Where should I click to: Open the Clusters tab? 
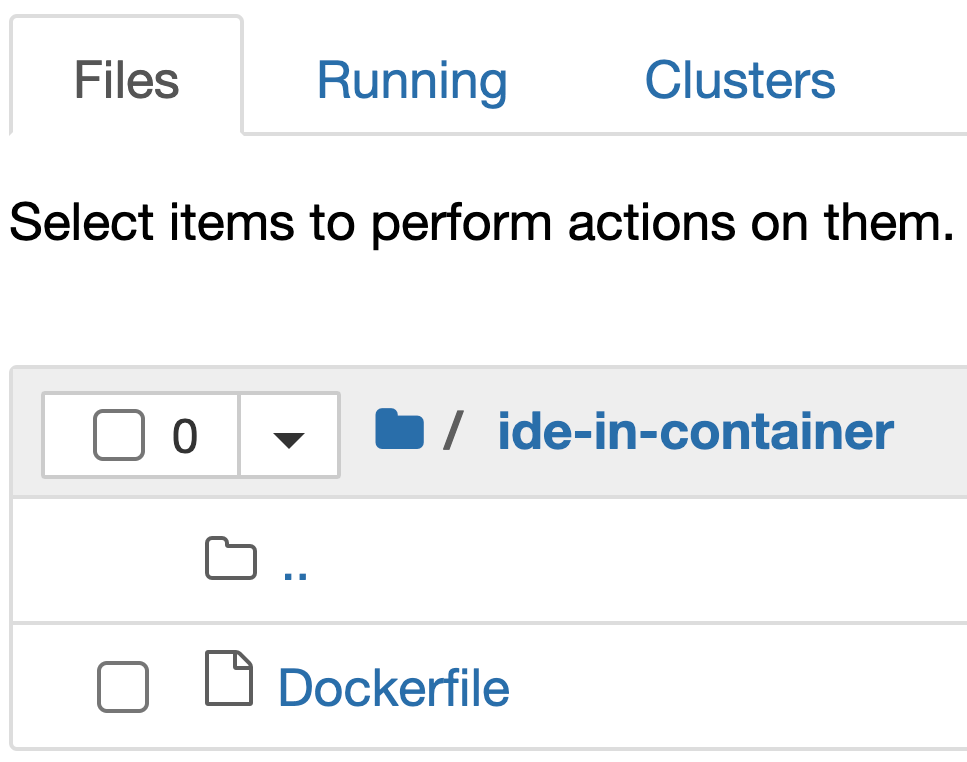tap(740, 81)
